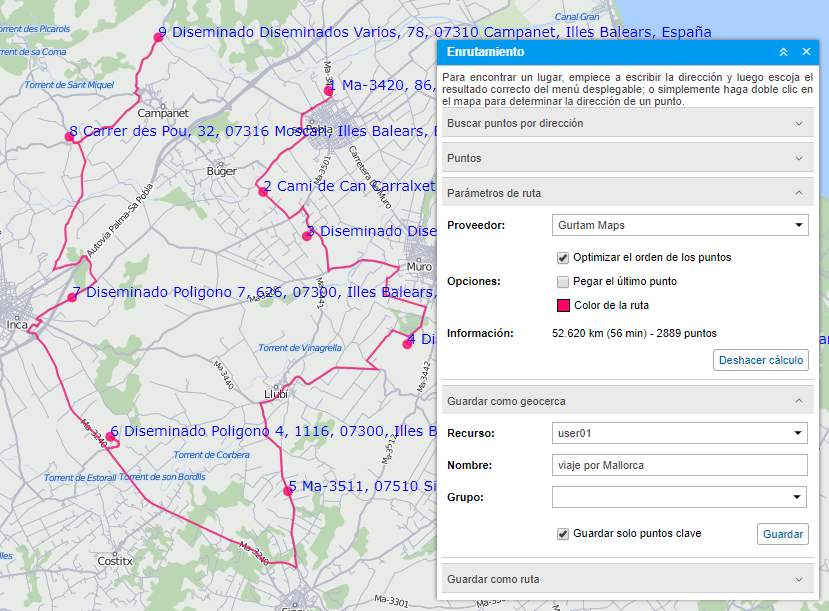The image size is (829, 611).
Task: Uncheck Guardar solo puntos clave
Action: [x=563, y=534]
